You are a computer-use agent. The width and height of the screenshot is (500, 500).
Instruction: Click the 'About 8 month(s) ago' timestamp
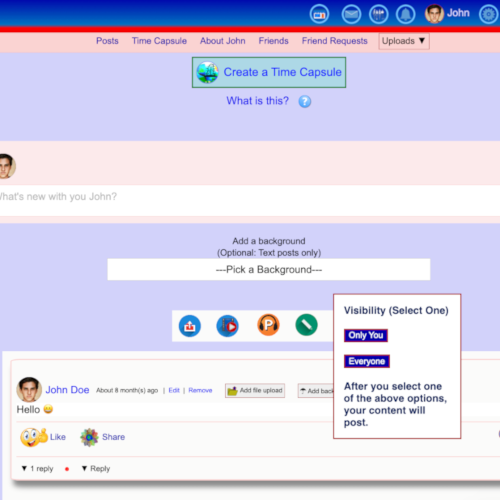pos(127,390)
